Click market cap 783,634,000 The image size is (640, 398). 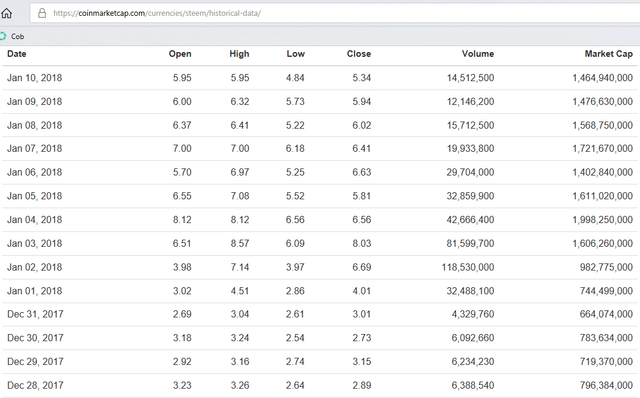coord(606,338)
